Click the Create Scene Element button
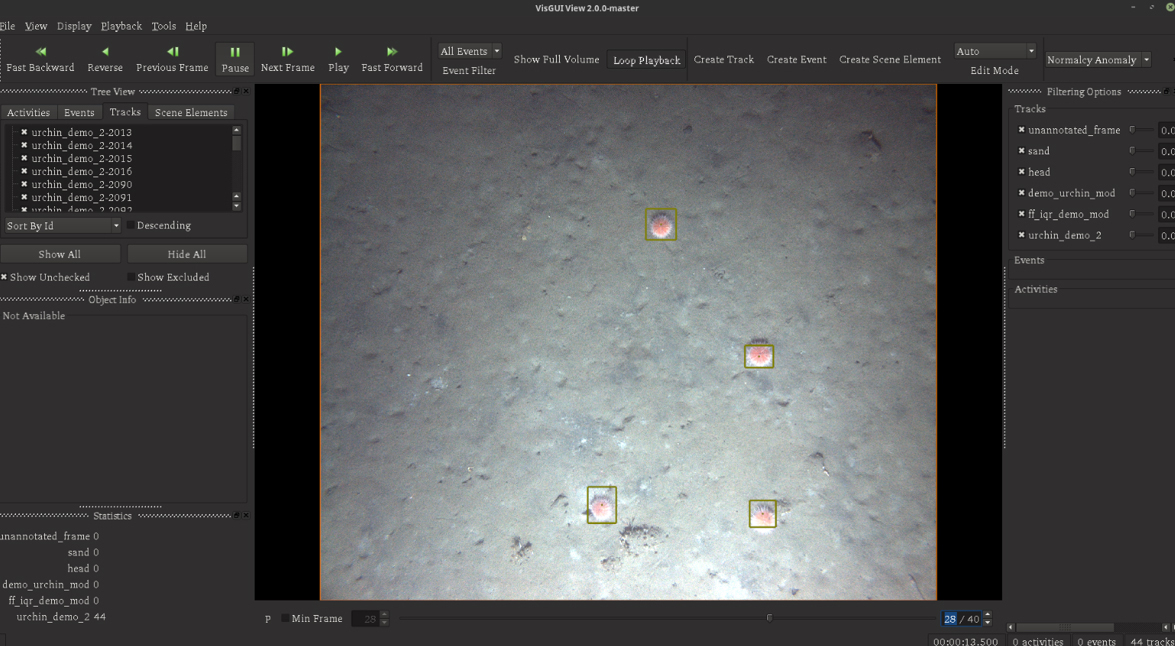Screen dimensions: 1175x646 pyautogui.click(x=890, y=59)
